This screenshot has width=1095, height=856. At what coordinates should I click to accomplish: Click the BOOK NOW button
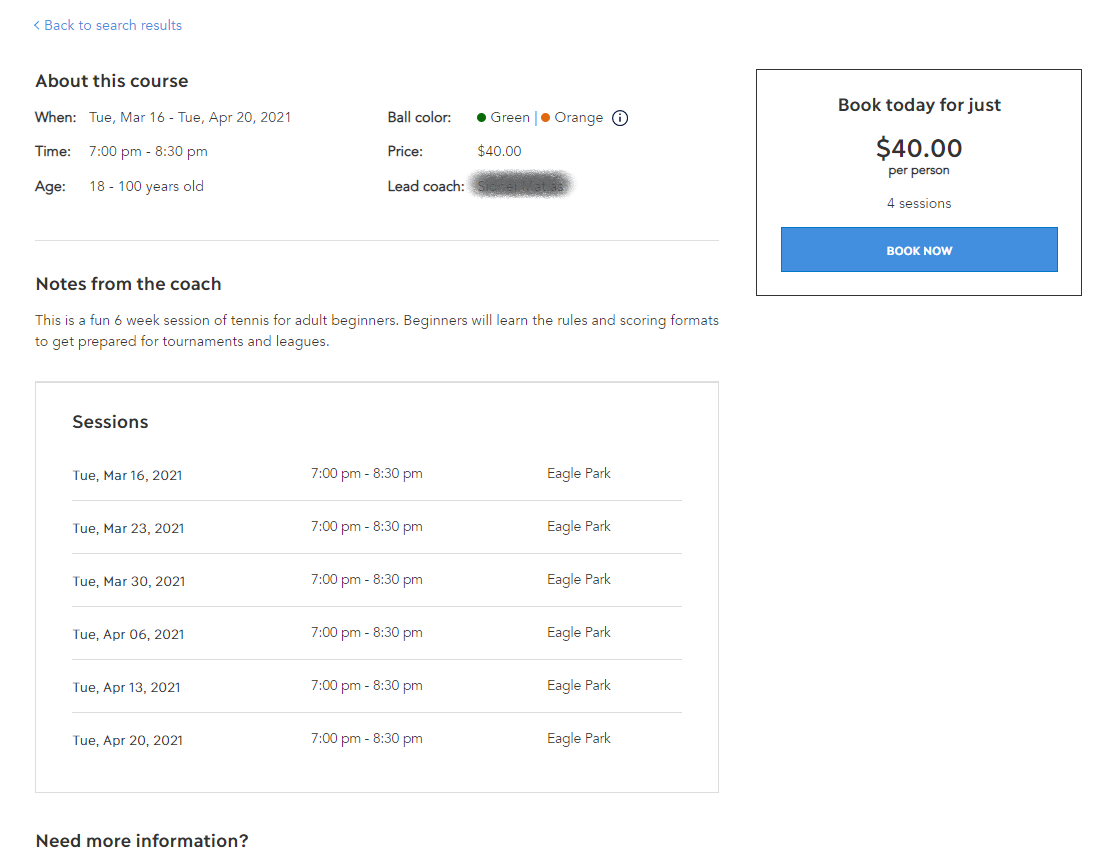point(918,249)
